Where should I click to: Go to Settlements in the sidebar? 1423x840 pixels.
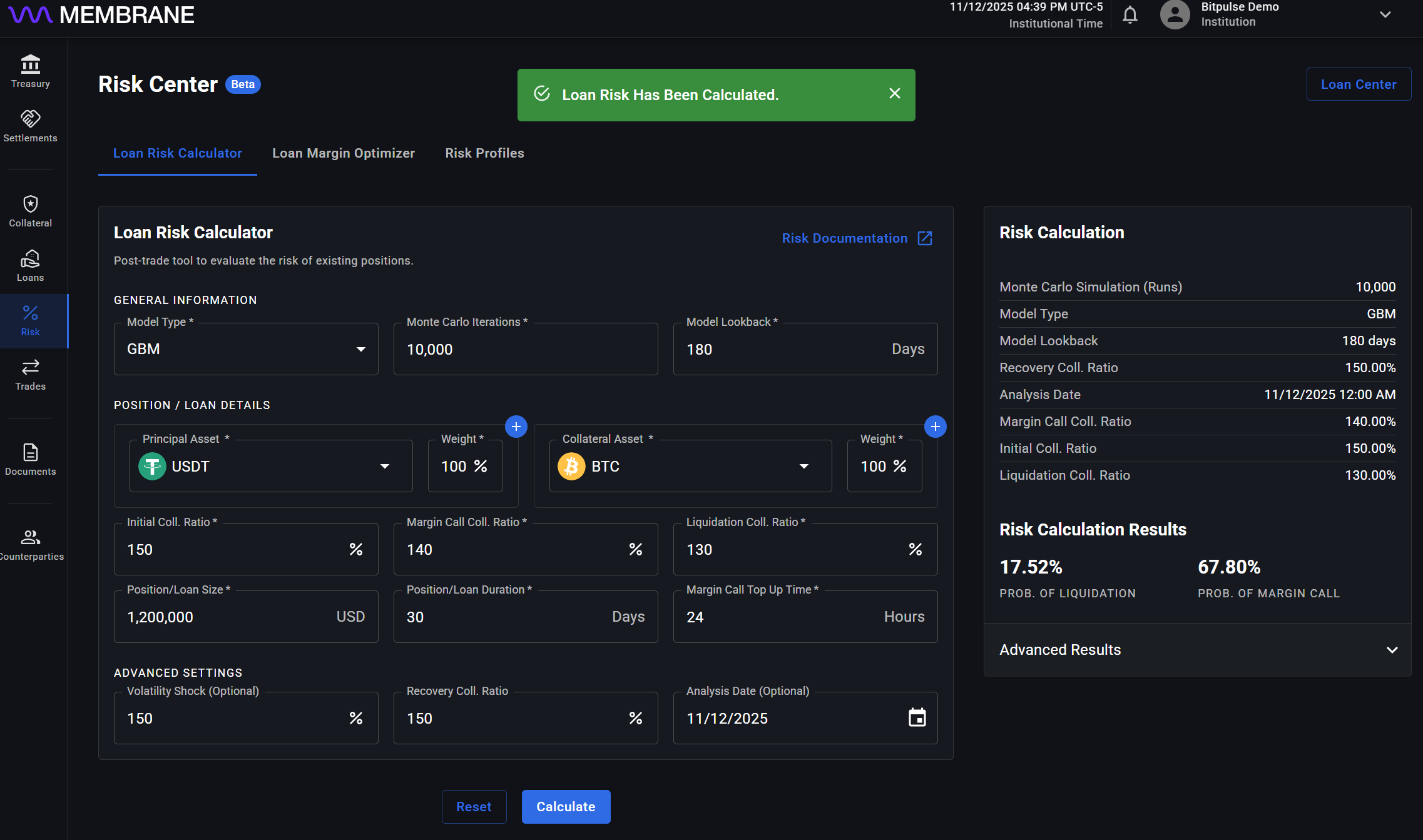click(x=30, y=126)
